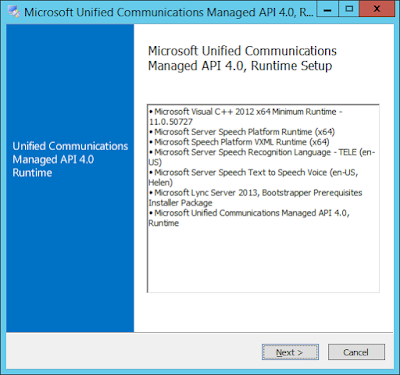Screen dimensions: 400x375
Task: Click the Unified Communications Managed API 4.0 Runtime sidebar label
Action: [x=70, y=159]
